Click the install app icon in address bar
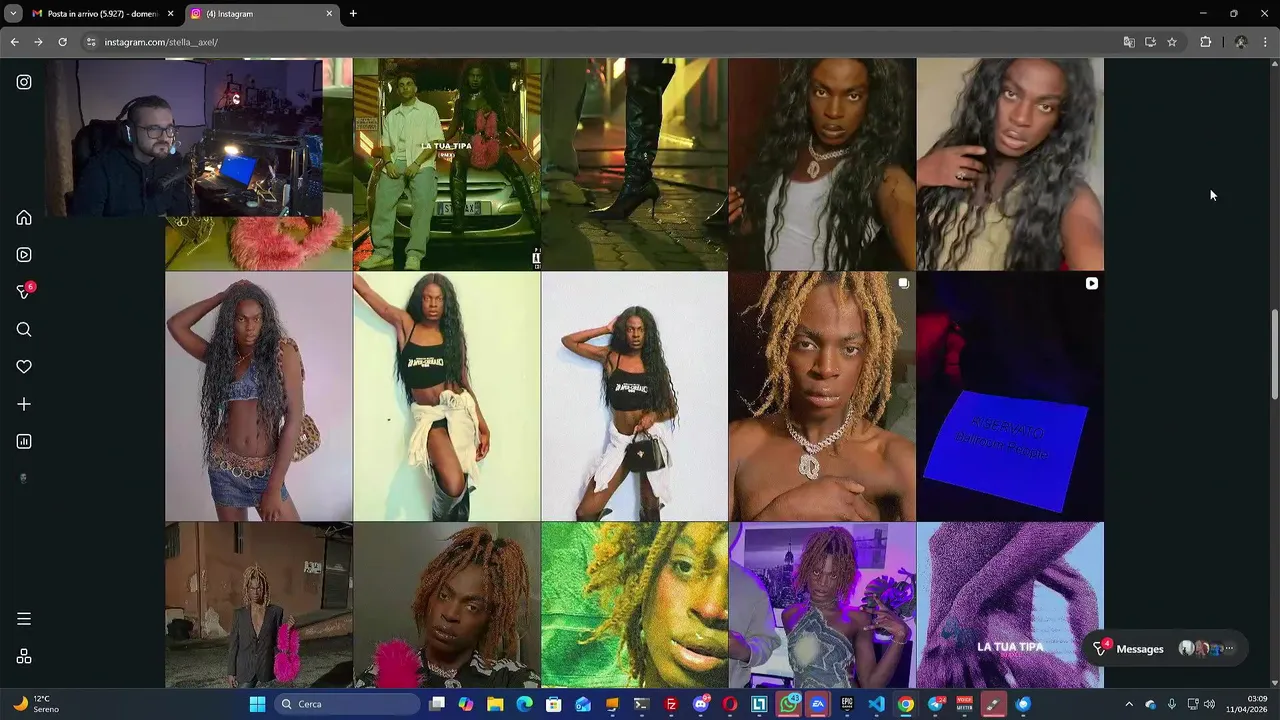Viewport: 1280px width, 720px height. pyautogui.click(x=1151, y=42)
